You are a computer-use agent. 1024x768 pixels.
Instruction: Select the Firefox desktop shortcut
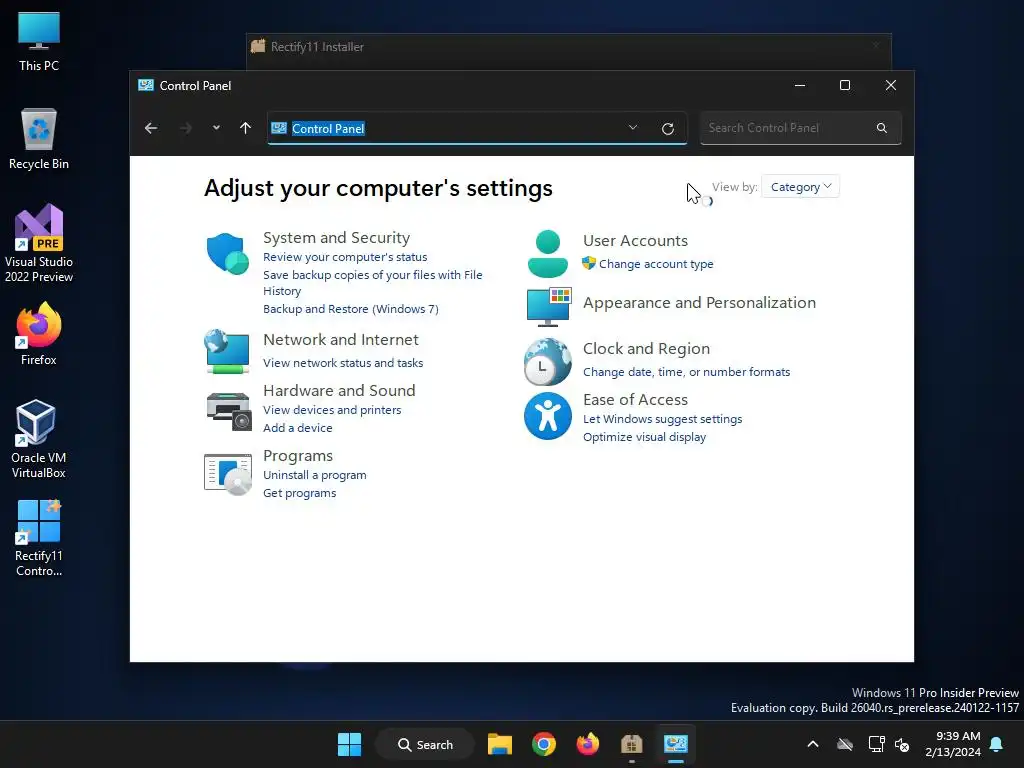(x=39, y=334)
